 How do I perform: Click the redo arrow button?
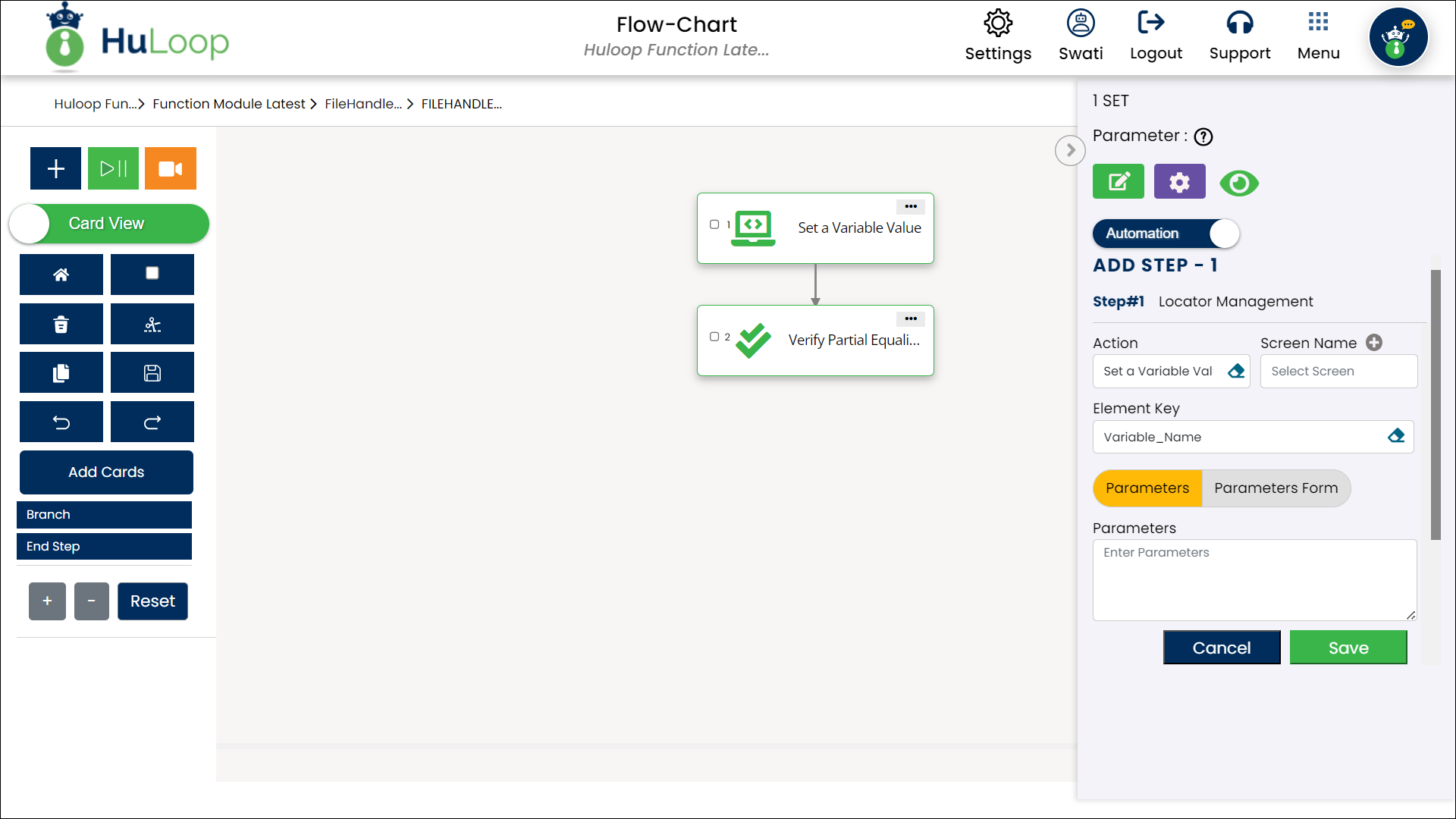[152, 422]
